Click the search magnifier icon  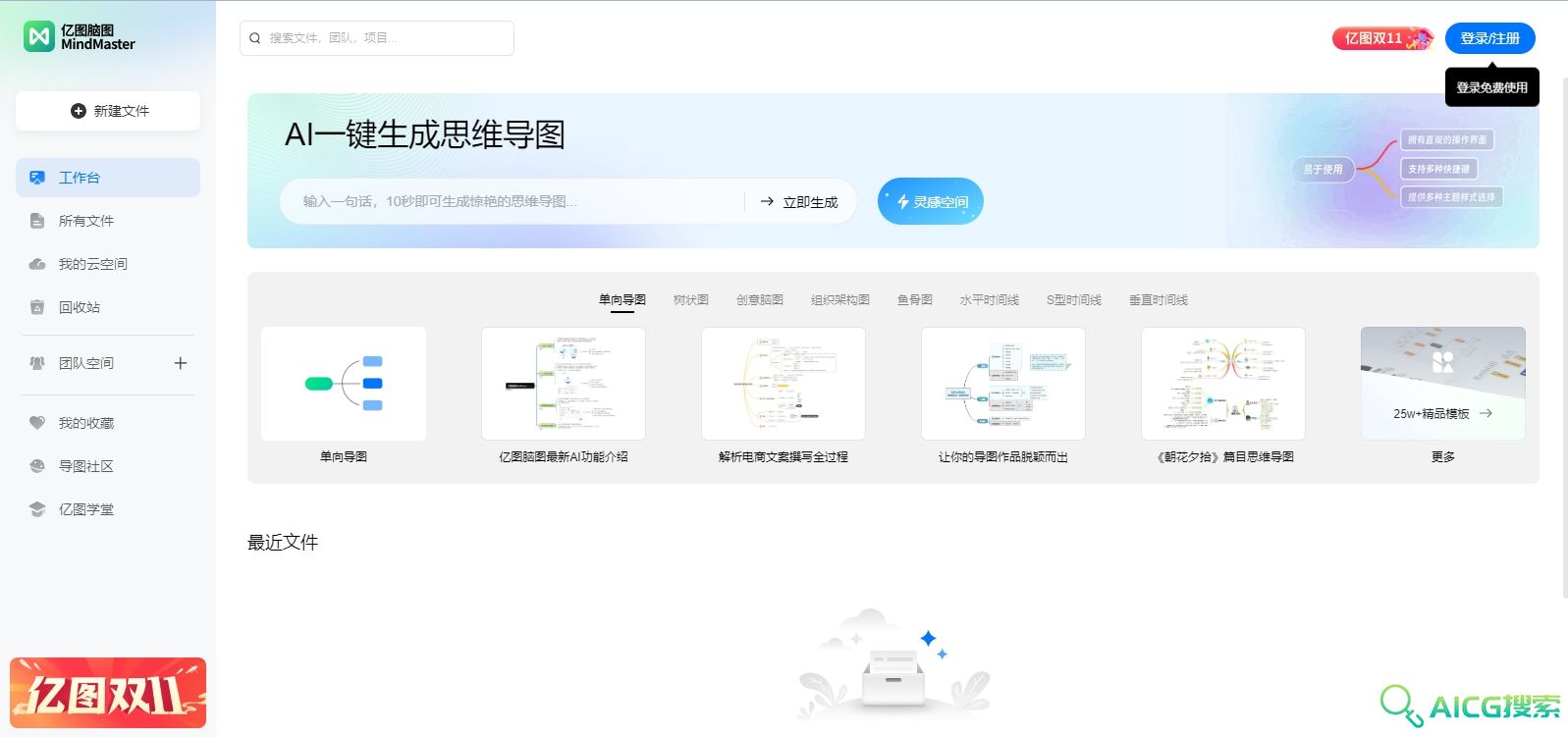point(255,38)
